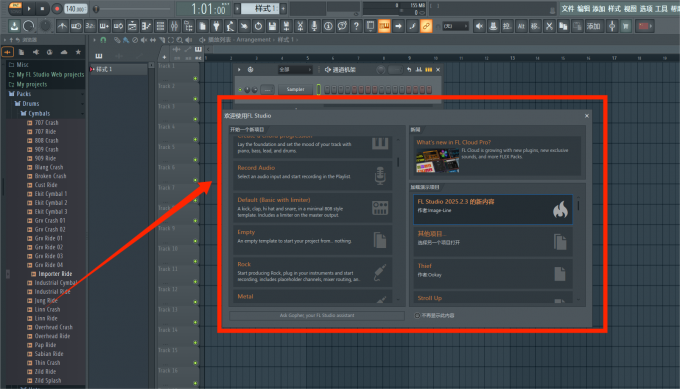Screen dimensions: 680x389
Task: Select the browser plugins tab icon
Action: click(x=36, y=52)
